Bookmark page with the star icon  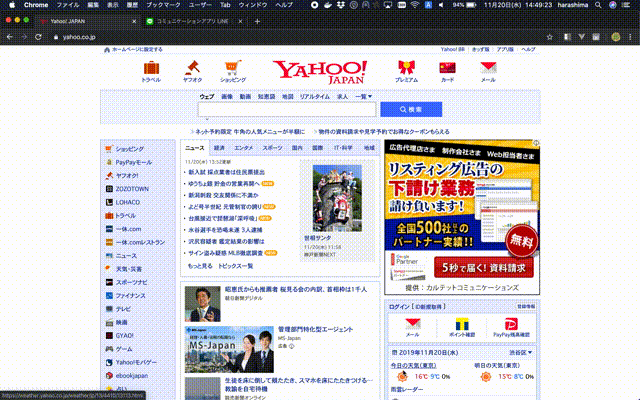[549, 37]
